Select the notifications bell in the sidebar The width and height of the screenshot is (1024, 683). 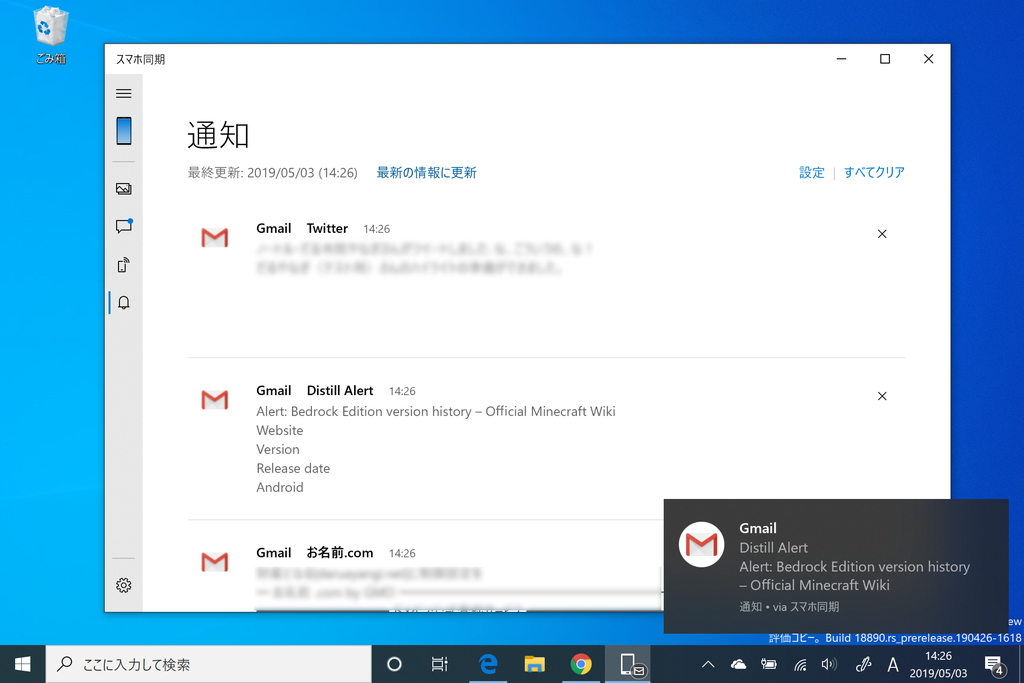point(123,302)
